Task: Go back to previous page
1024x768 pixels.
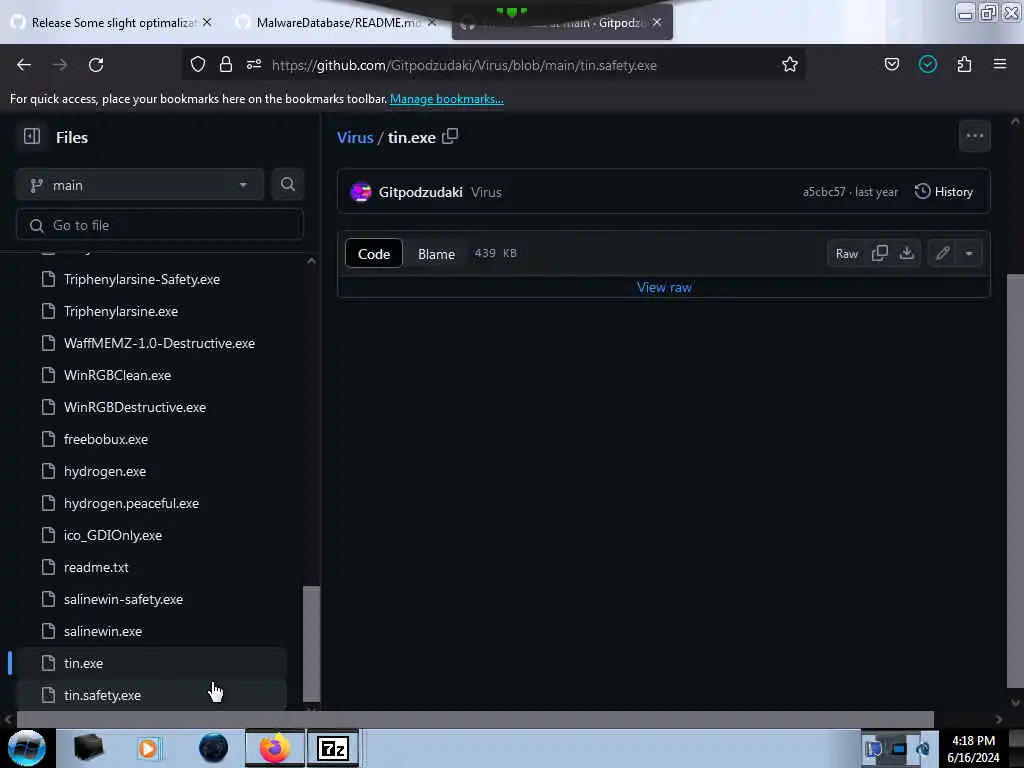Action: (24, 65)
